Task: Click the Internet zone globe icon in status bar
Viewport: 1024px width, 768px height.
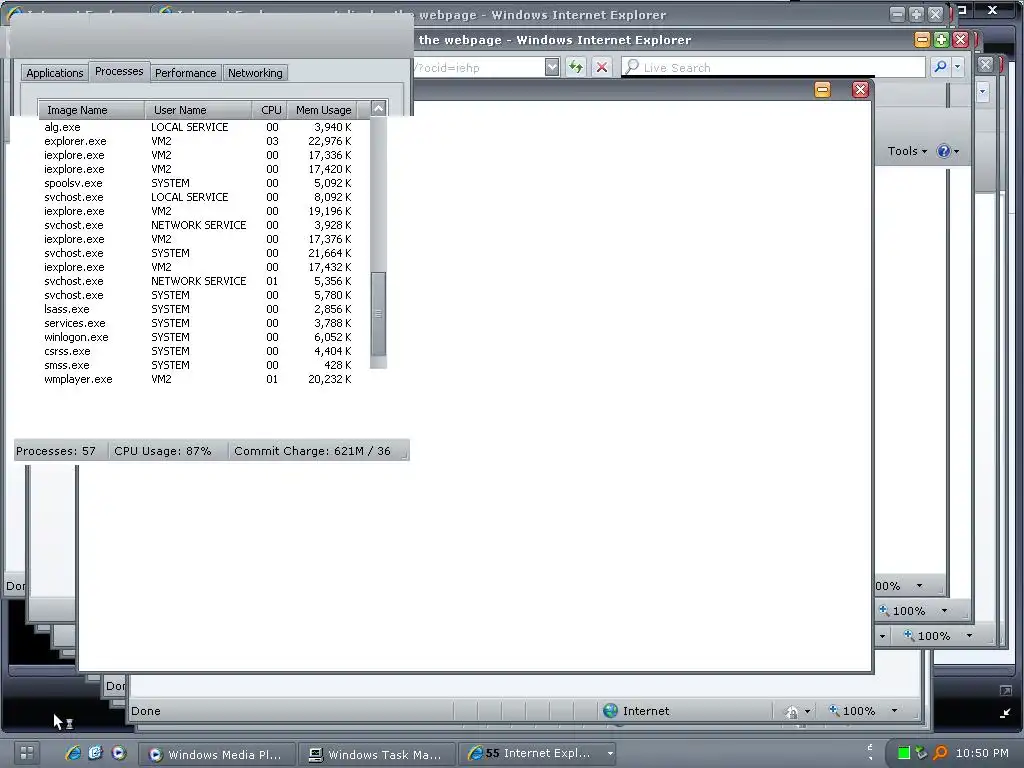Action: point(611,711)
